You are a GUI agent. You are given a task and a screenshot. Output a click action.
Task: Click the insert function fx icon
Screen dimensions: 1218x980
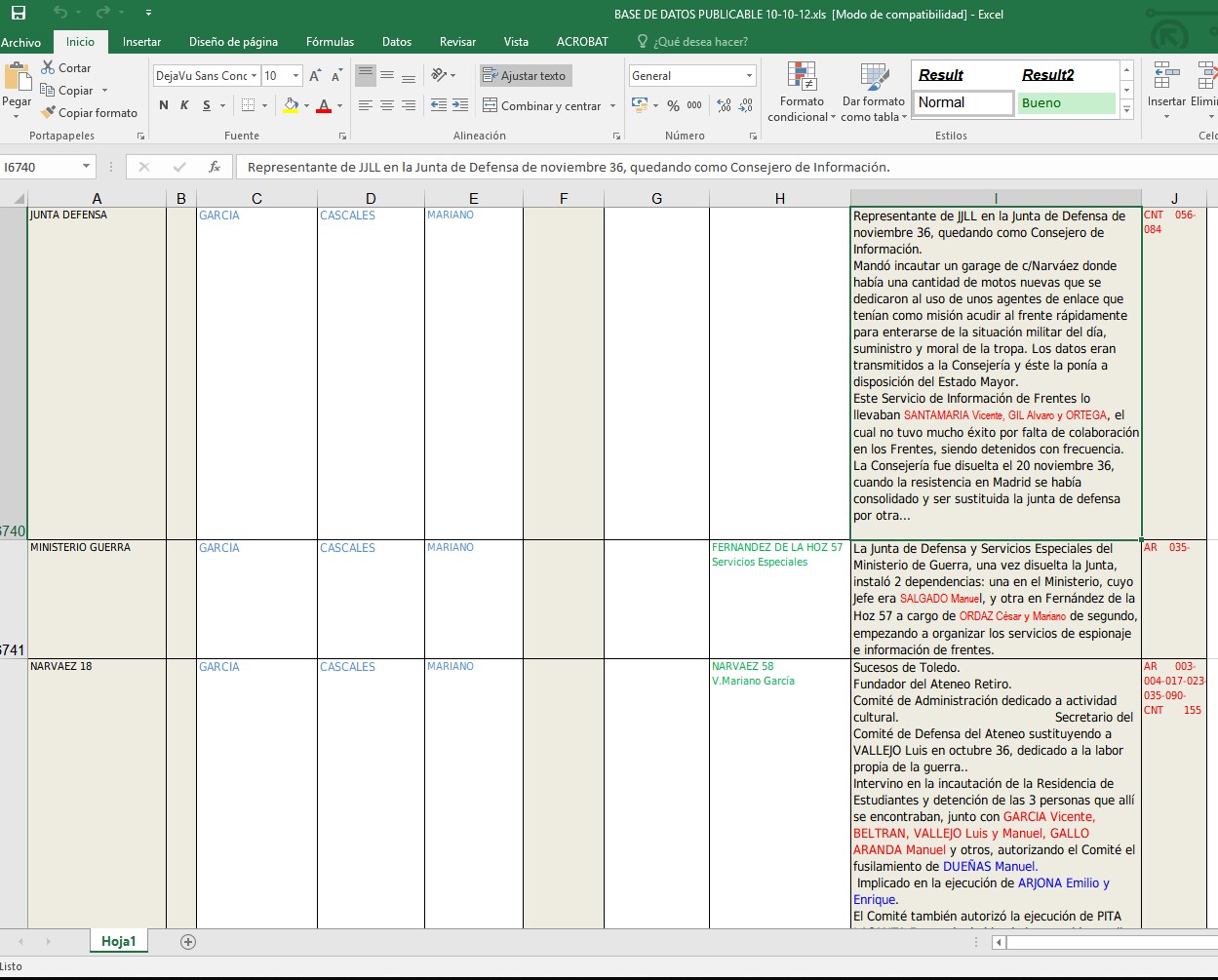tap(215, 167)
